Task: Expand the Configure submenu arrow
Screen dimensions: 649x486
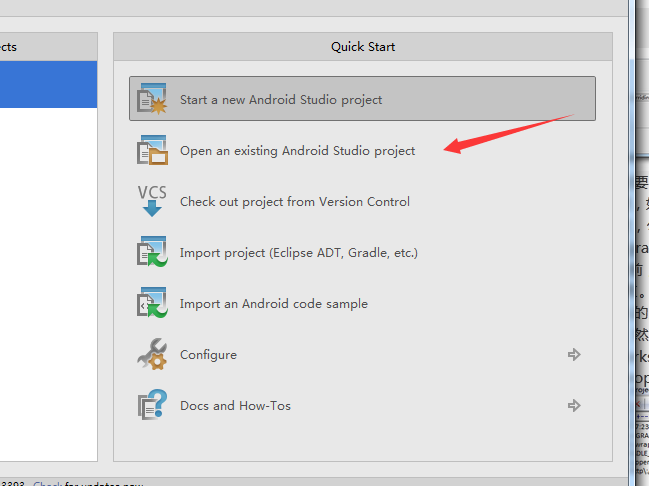Action: coord(574,354)
